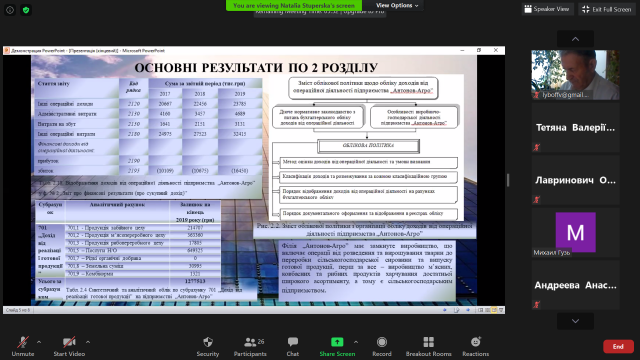The width and height of the screenshot is (640, 360).
Task: Go to previous slide arrow in PowerPoint status bar
Action: 444,310
